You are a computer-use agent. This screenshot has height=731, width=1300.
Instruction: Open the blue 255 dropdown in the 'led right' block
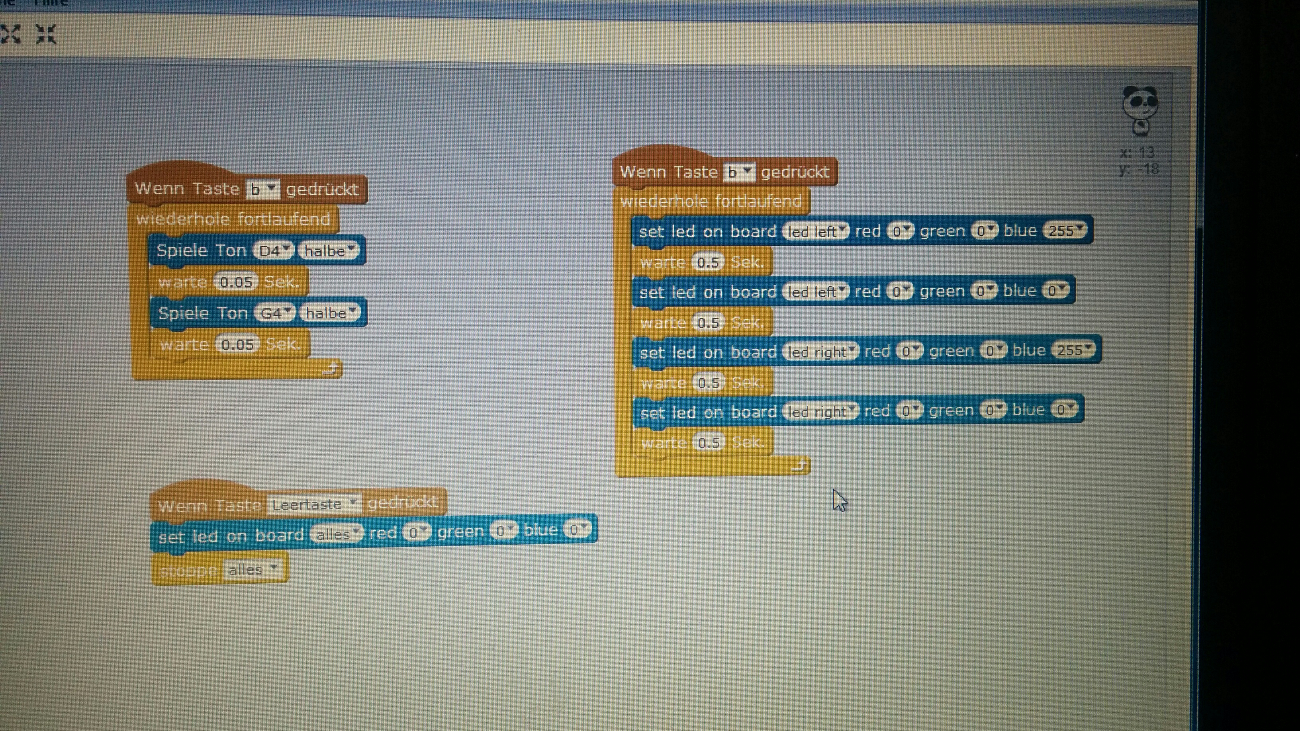[1073, 351]
